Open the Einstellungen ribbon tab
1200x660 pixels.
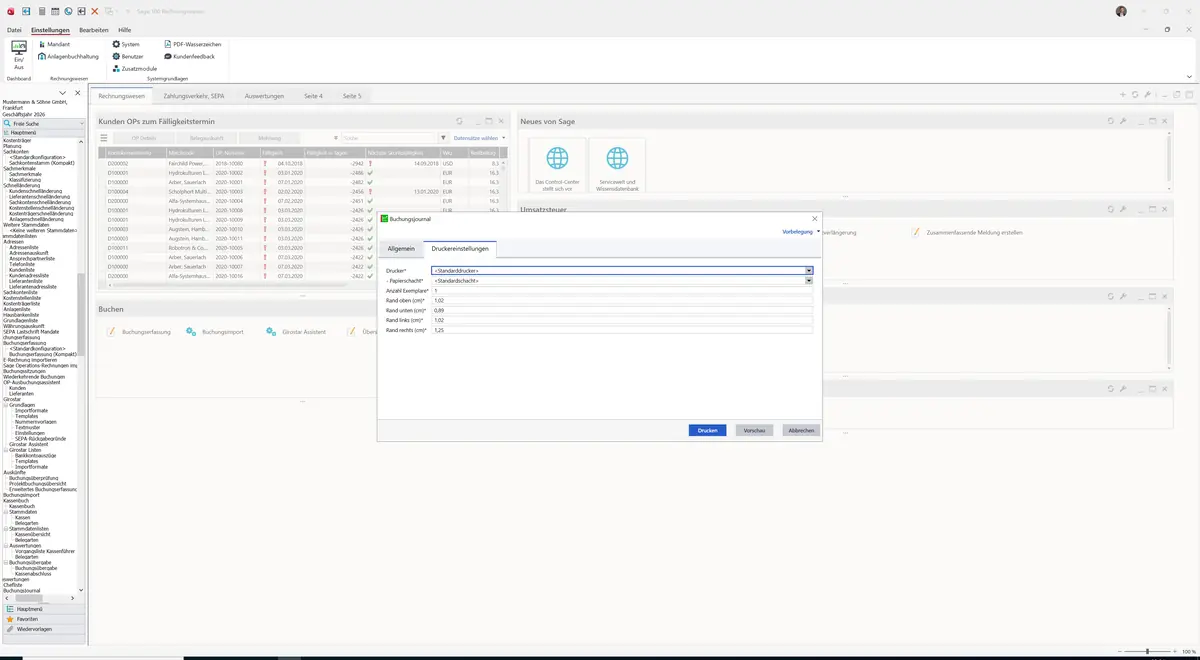(x=50, y=30)
